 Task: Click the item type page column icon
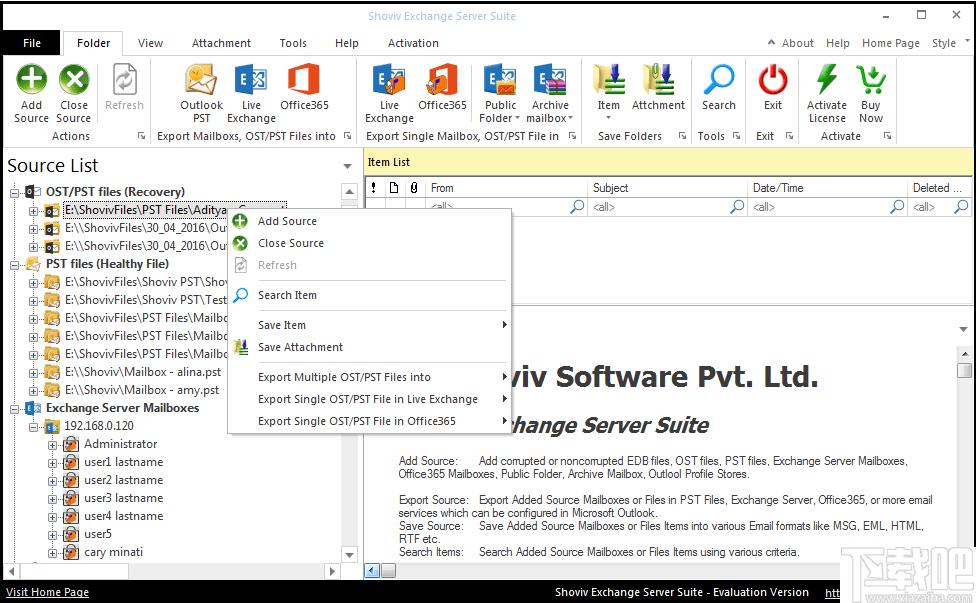(x=394, y=187)
